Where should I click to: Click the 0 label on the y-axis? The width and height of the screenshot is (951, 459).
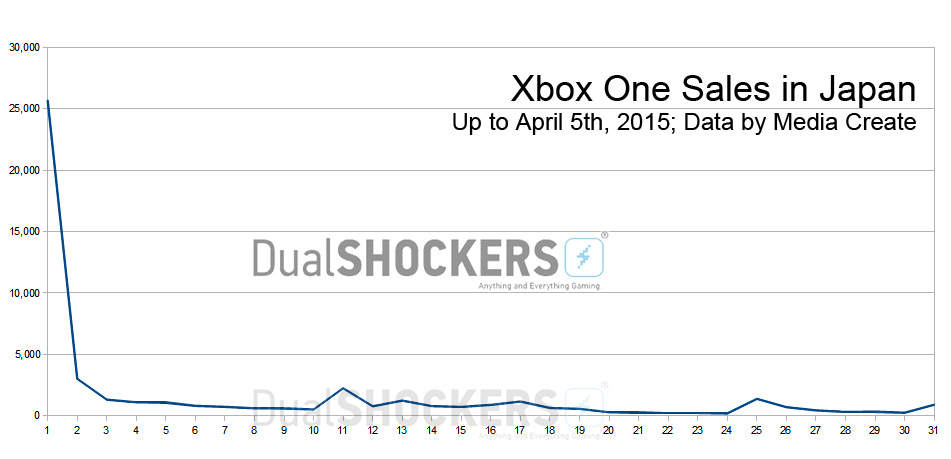coord(37,415)
